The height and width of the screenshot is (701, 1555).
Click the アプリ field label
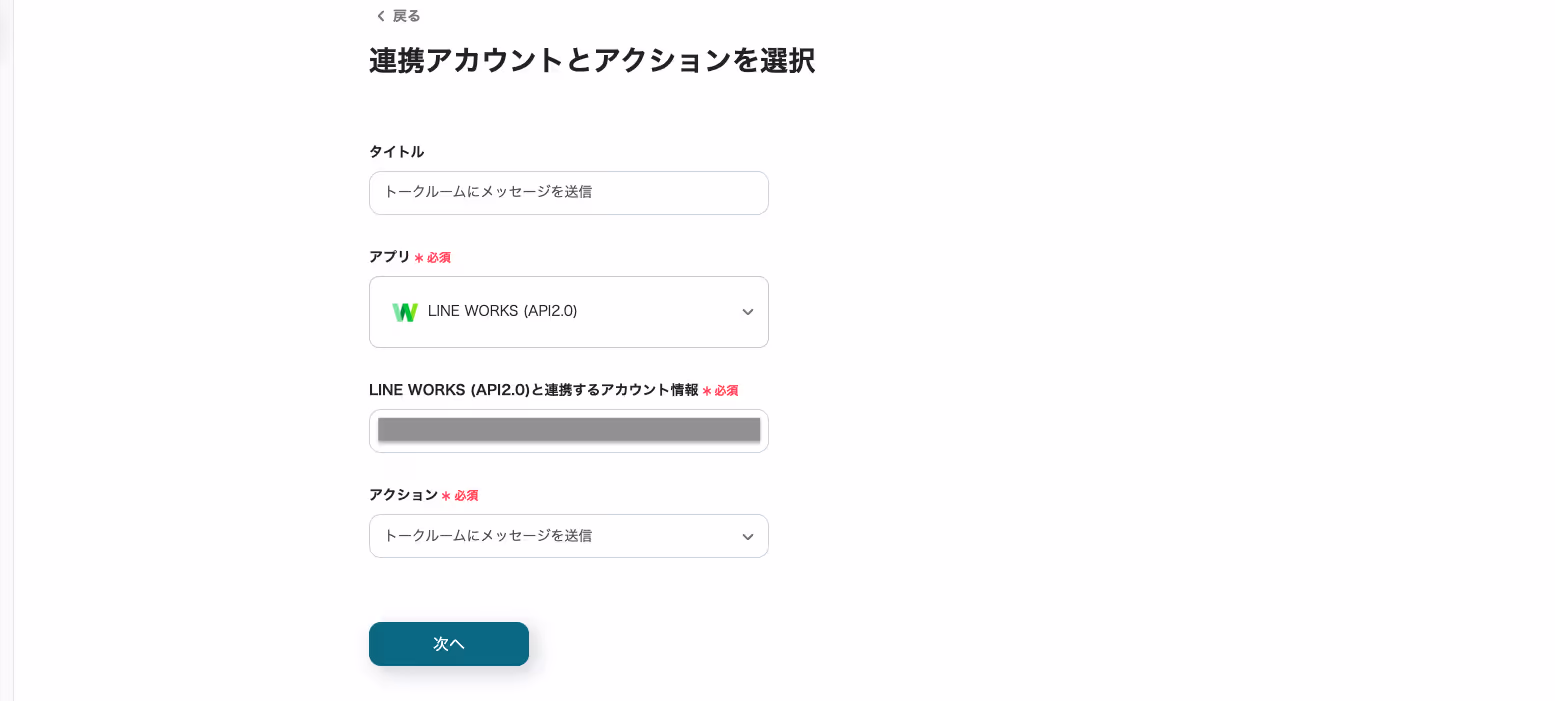[390, 257]
